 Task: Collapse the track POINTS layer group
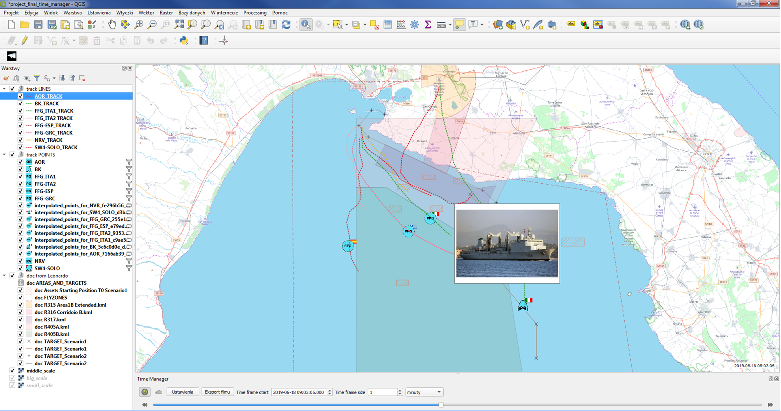4,154
